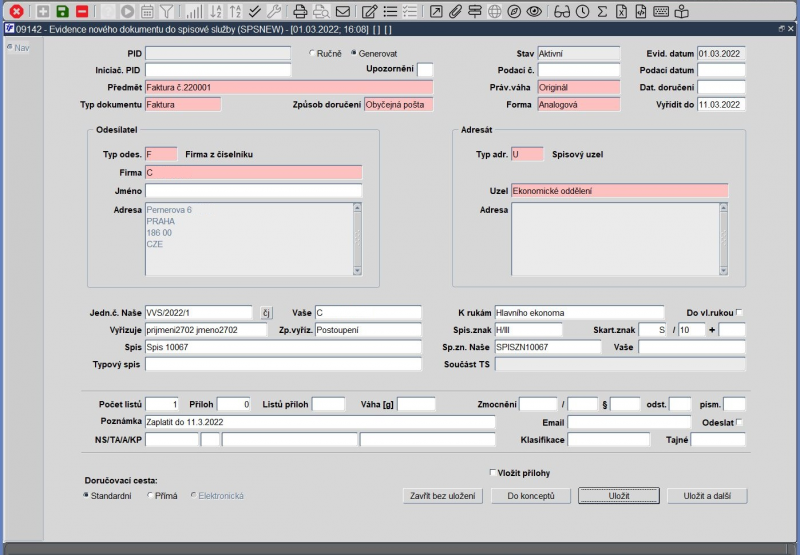Open the Nav side panel tab

[x=19, y=47]
